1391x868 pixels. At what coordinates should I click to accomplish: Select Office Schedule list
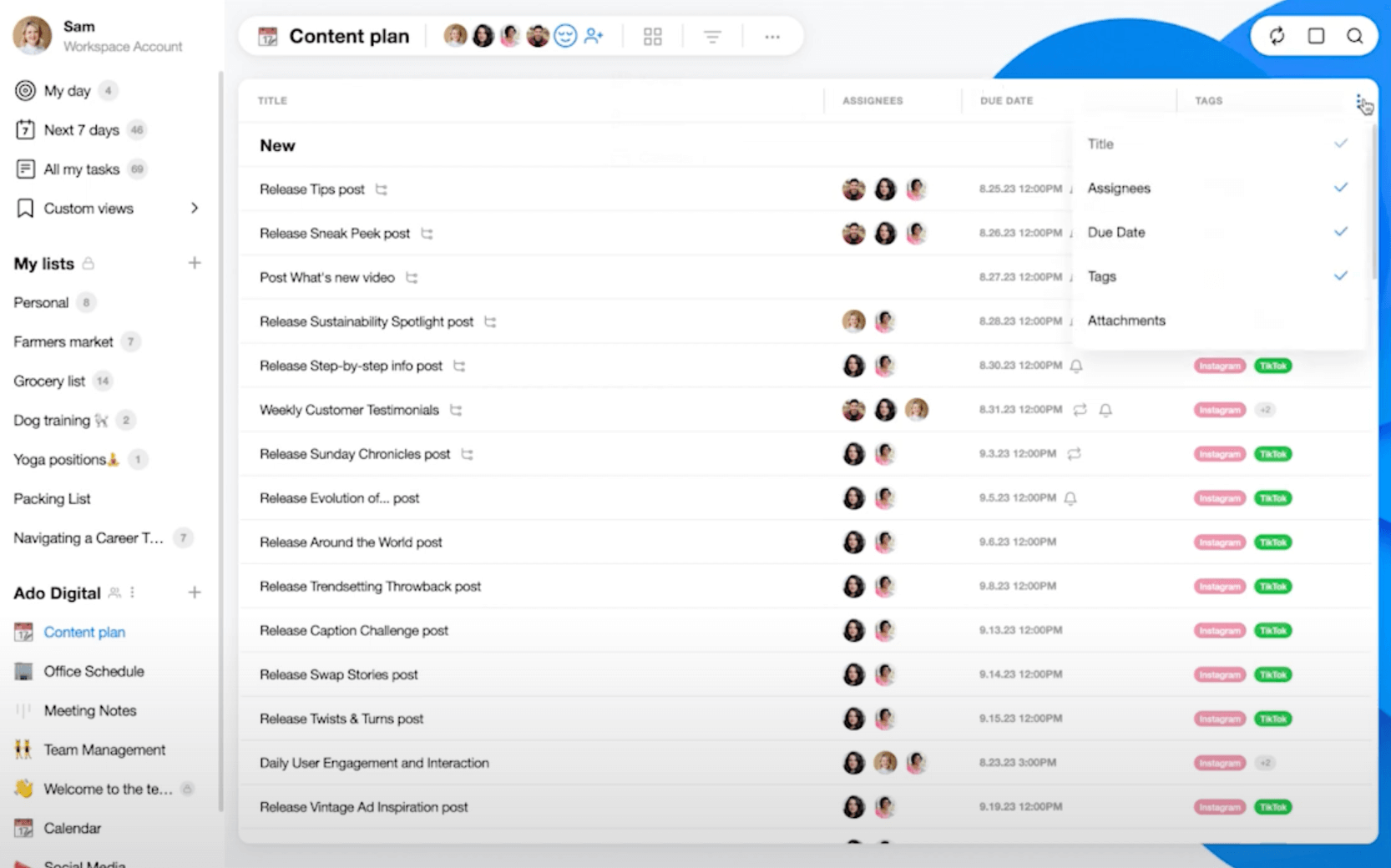[94, 671]
